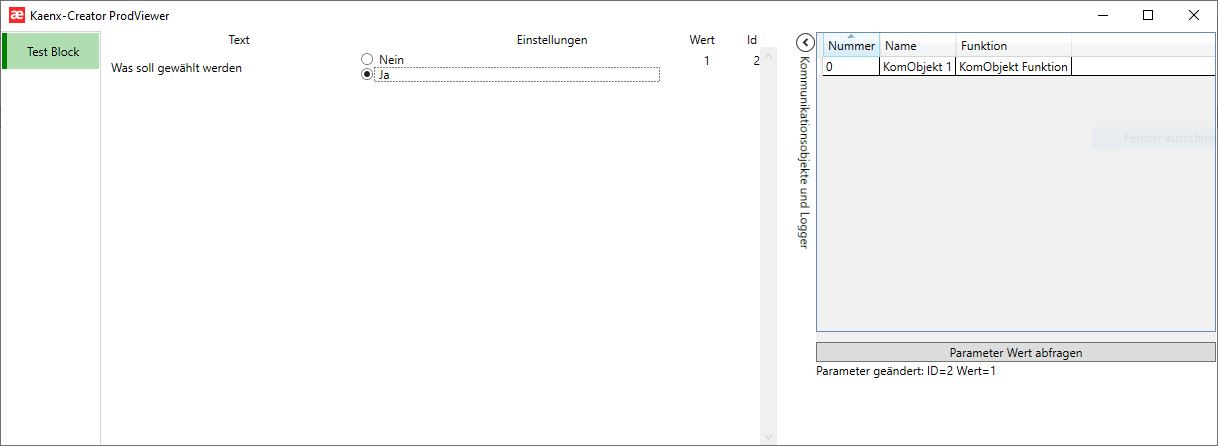Click the vertical 'Kommunikationsobjekte und Logger' label
Image resolution: width=1218 pixels, height=446 pixels.
tap(804, 153)
